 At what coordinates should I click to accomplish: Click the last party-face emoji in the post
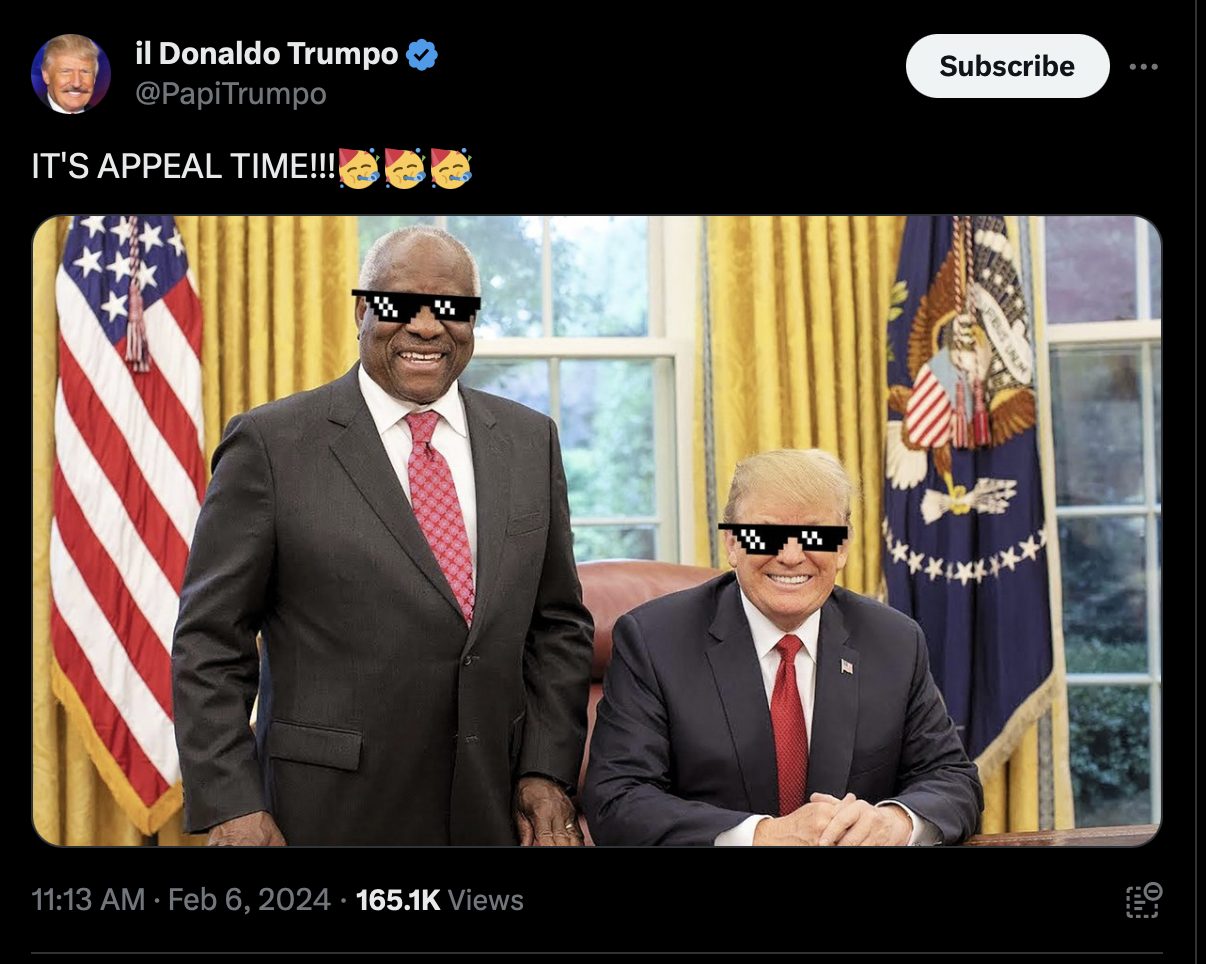451,167
